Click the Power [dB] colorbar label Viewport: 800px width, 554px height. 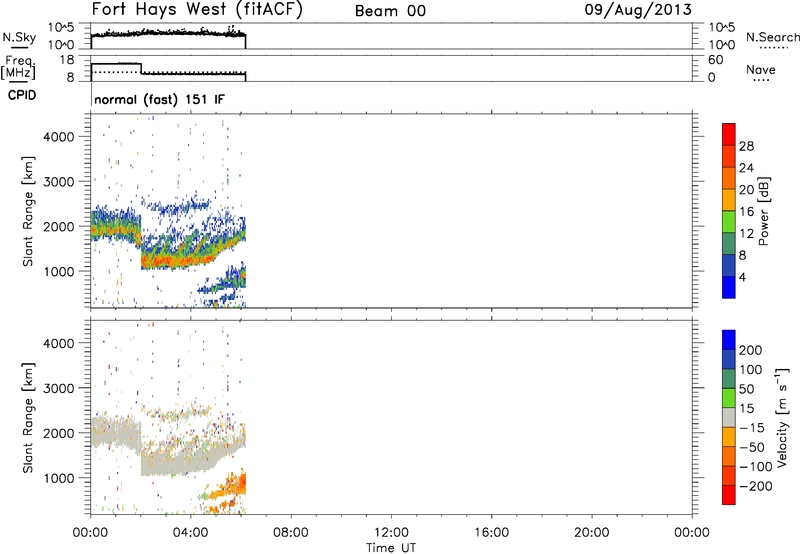coord(764,211)
